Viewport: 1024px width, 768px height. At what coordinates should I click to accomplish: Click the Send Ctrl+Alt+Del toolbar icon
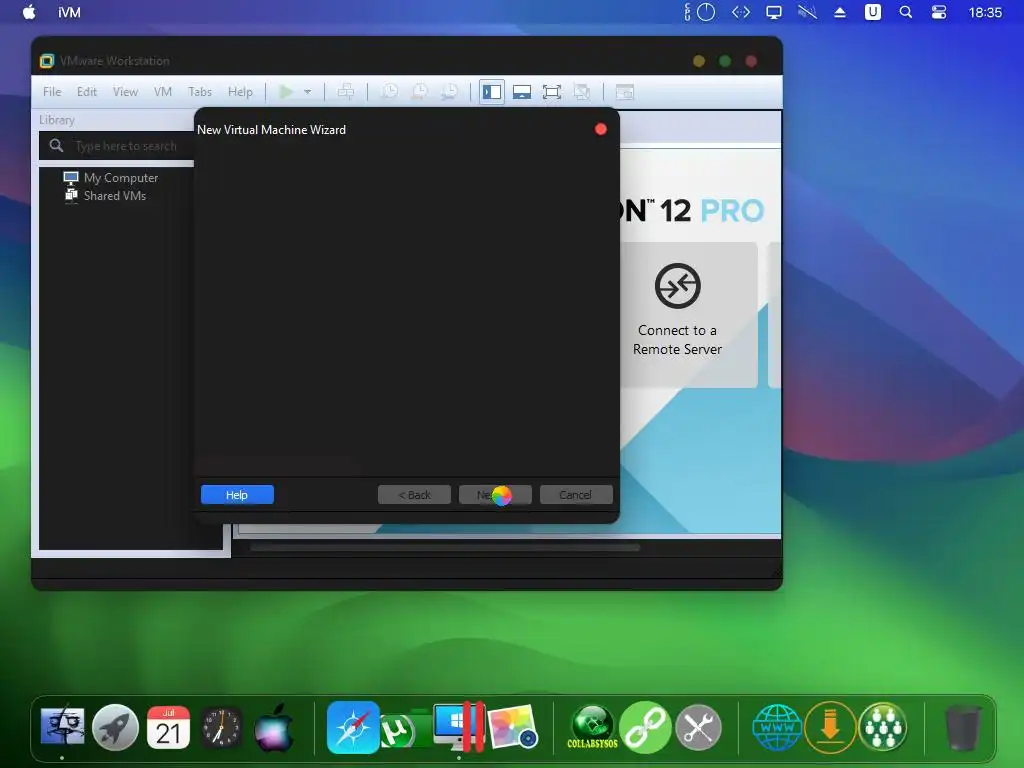tap(345, 92)
